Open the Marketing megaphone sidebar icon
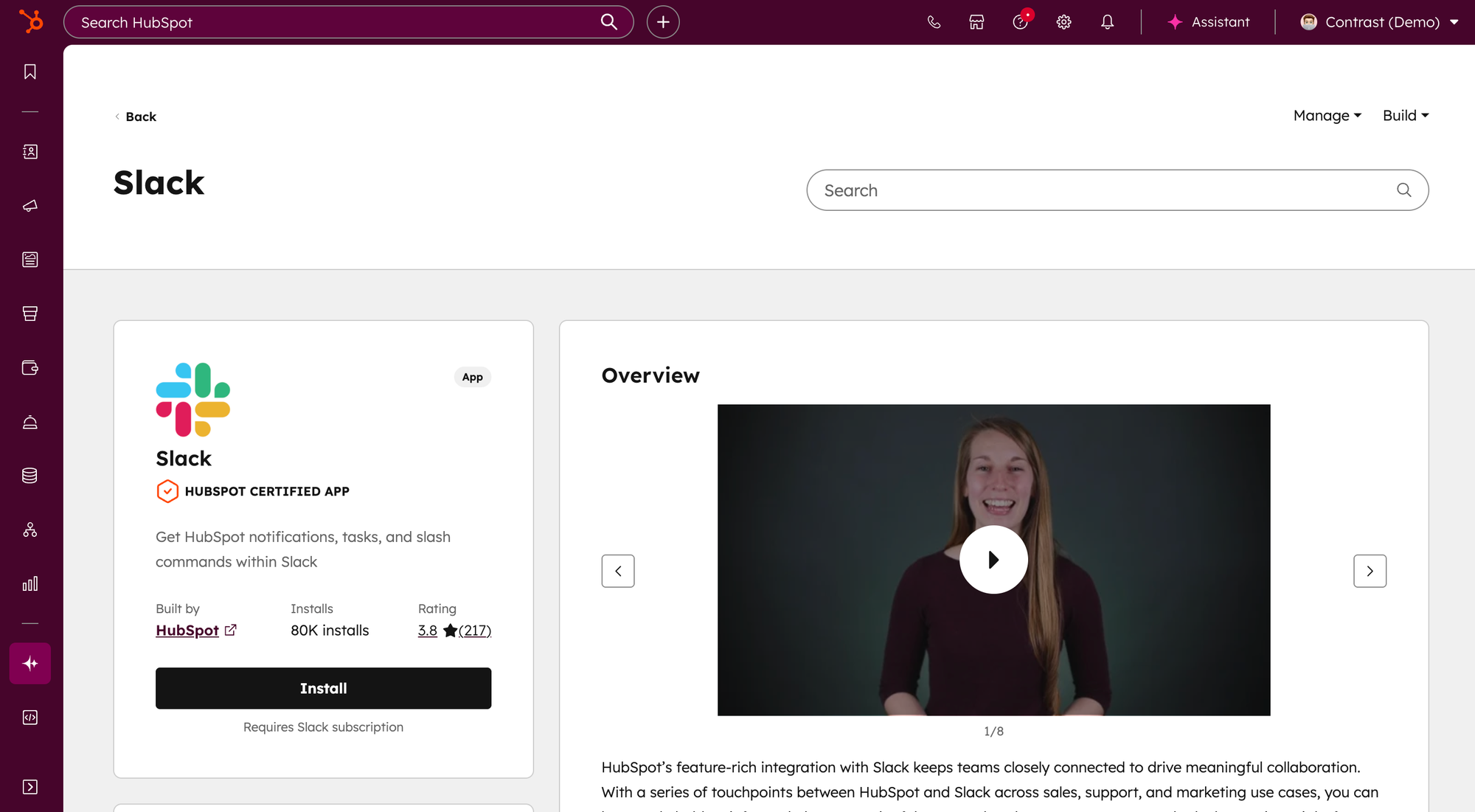 coord(30,206)
